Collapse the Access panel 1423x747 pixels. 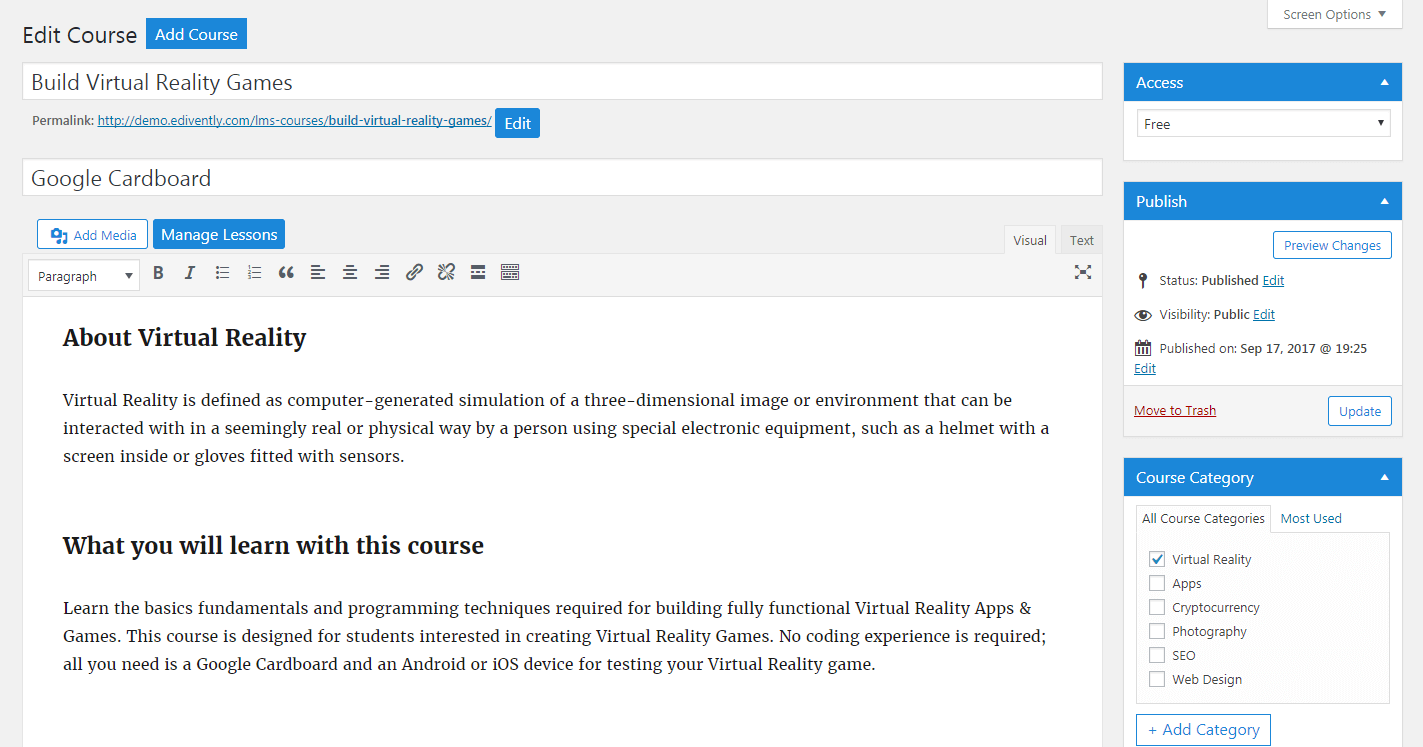1384,83
